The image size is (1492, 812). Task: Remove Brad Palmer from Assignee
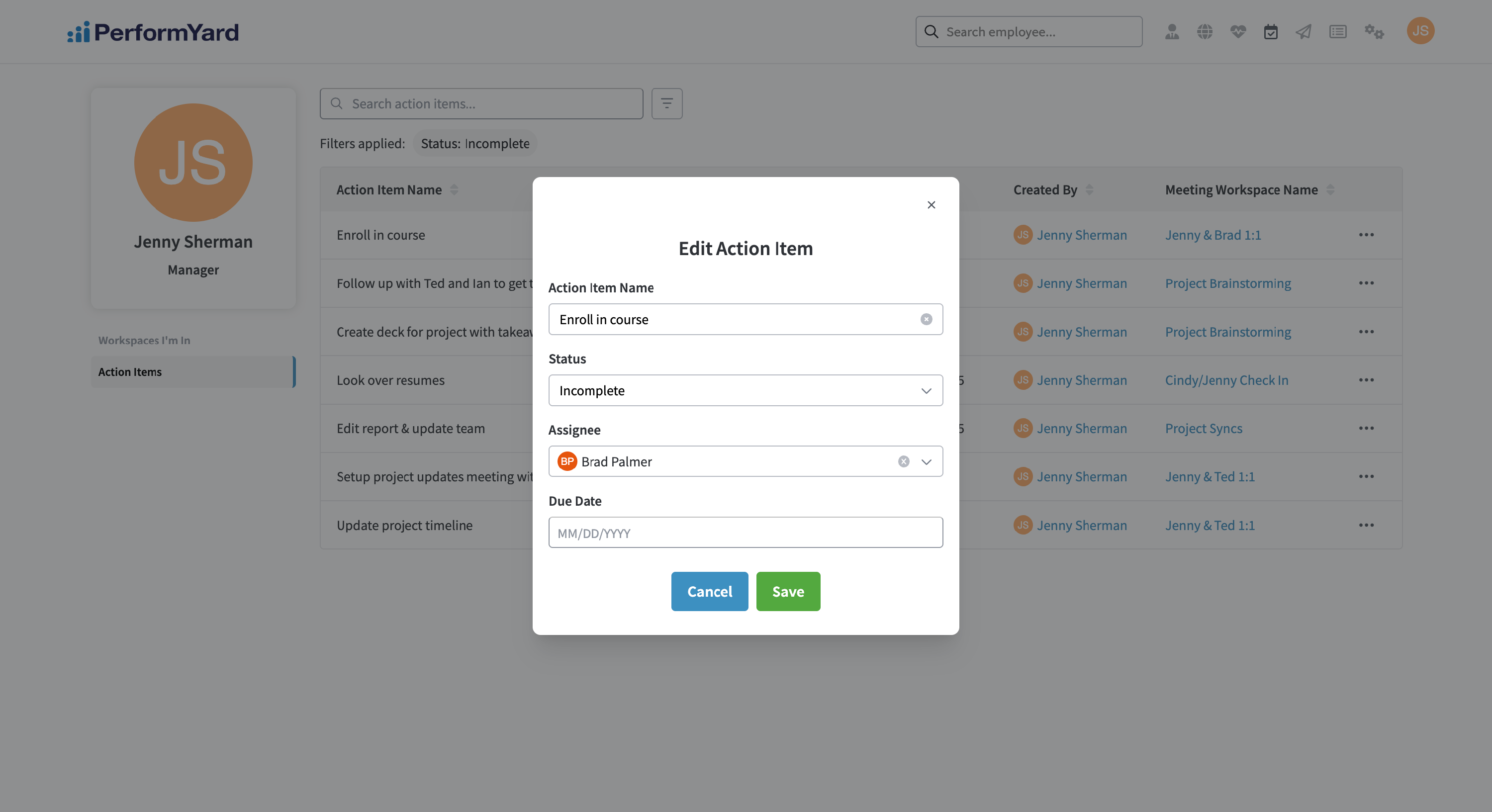point(904,461)
